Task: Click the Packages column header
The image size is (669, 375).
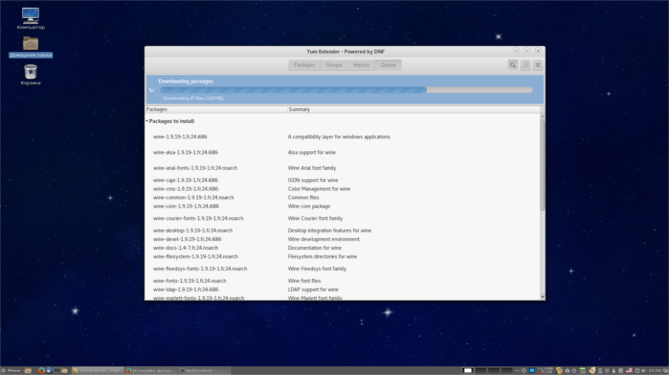Action: [216, 109]
